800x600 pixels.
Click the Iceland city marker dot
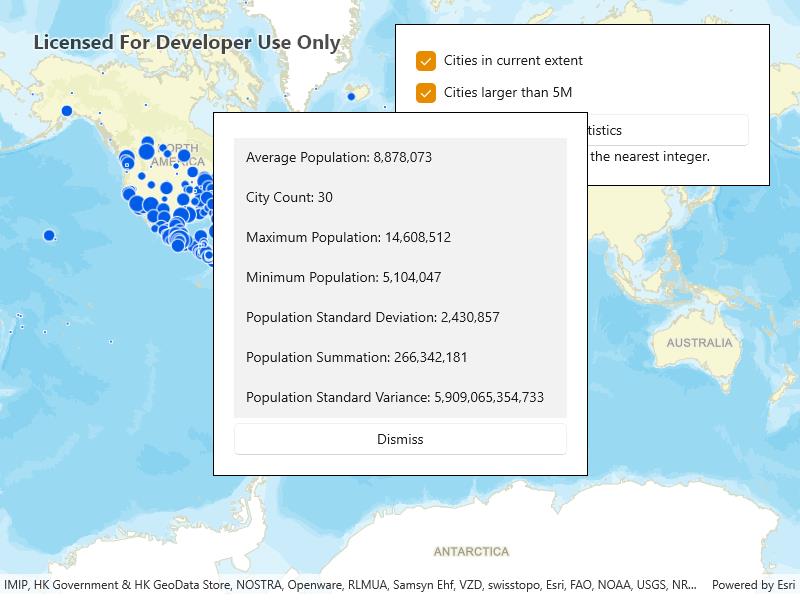[351, 96]
